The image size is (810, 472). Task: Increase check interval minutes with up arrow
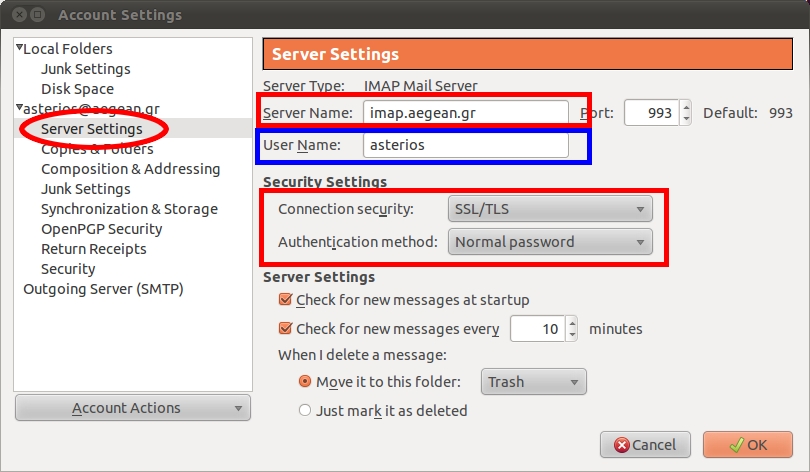point(572,323)
